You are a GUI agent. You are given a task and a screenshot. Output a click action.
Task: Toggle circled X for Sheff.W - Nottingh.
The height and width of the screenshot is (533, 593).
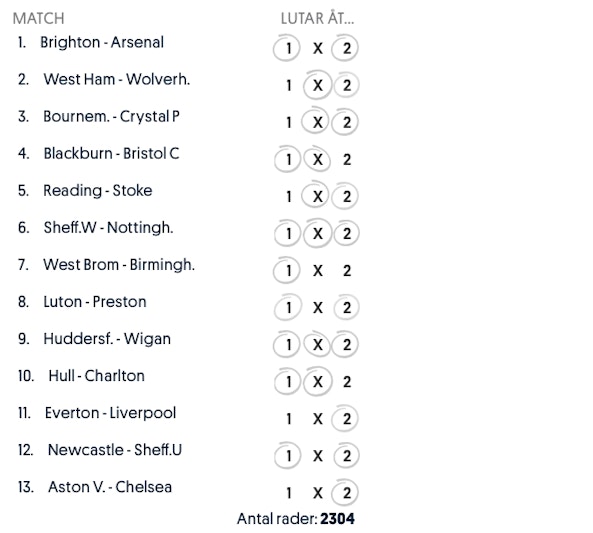[x=317, y=233]
